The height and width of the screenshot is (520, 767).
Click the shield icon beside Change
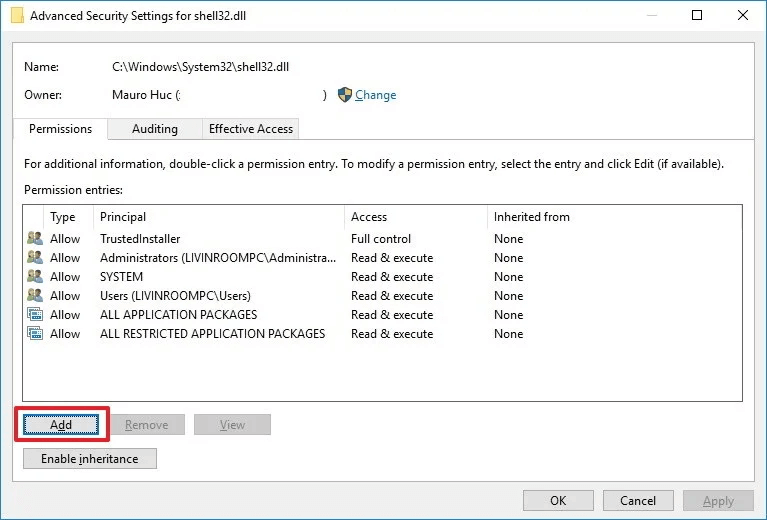point(345,95)
